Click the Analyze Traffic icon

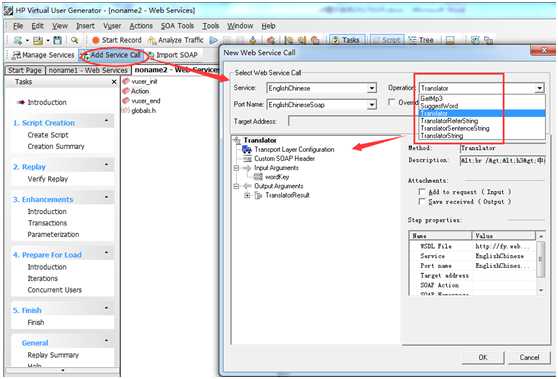[152, 40]
